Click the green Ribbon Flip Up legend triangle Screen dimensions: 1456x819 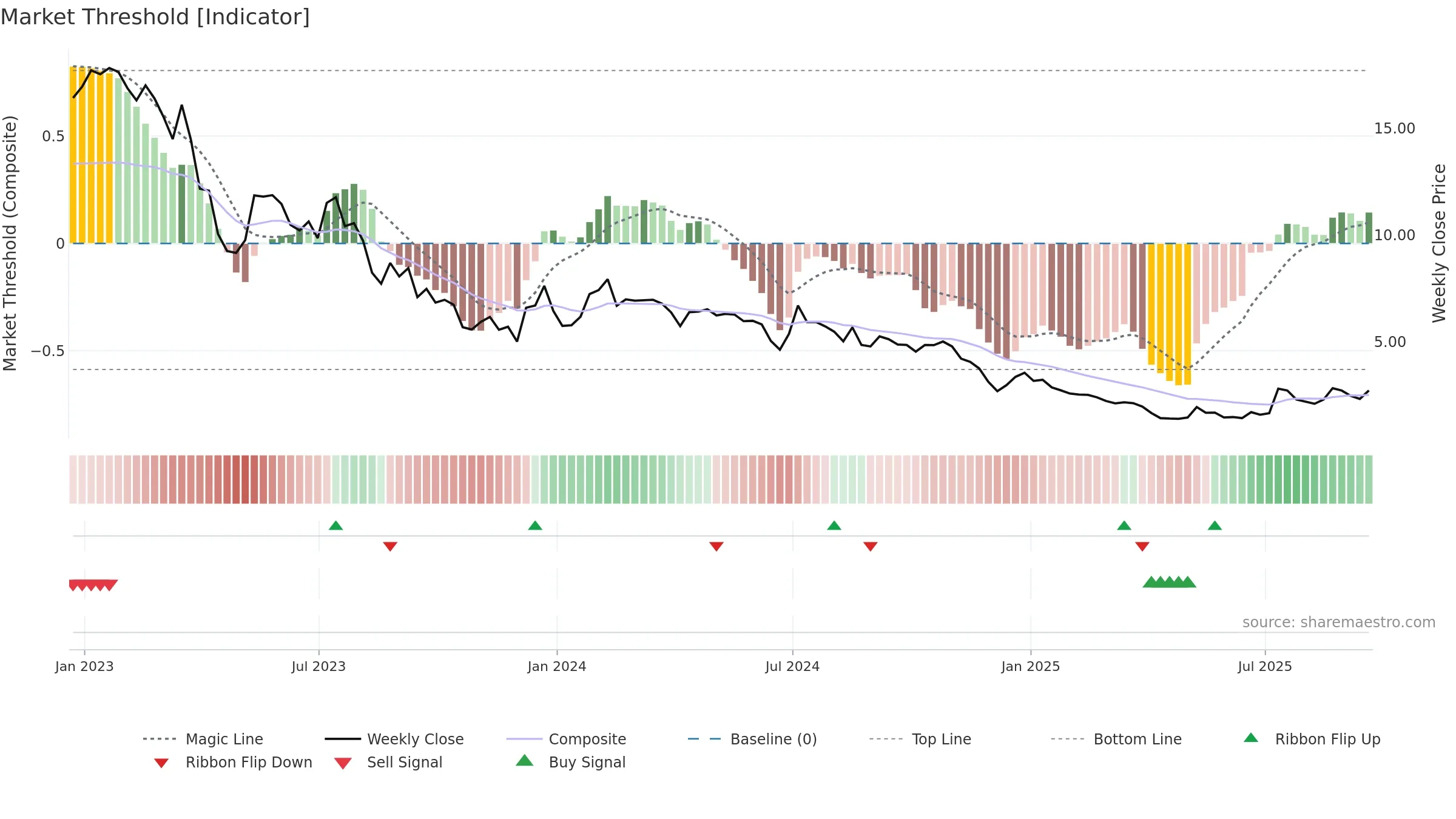[x=1251, y=738]
